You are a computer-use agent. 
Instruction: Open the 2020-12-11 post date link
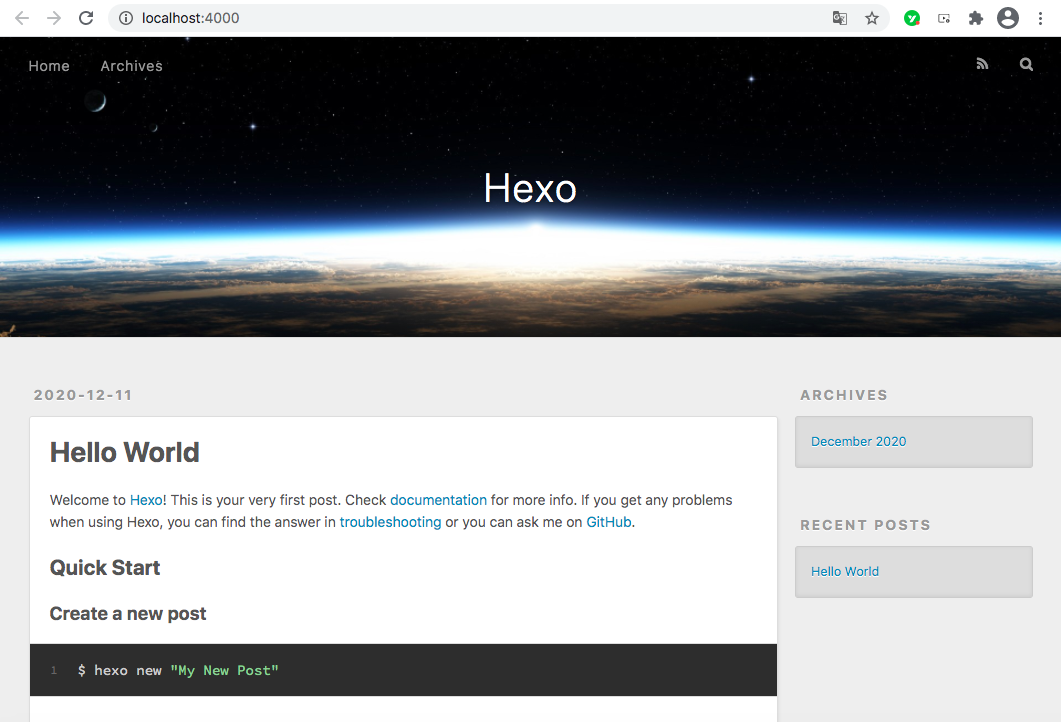(x=83, y=395)
